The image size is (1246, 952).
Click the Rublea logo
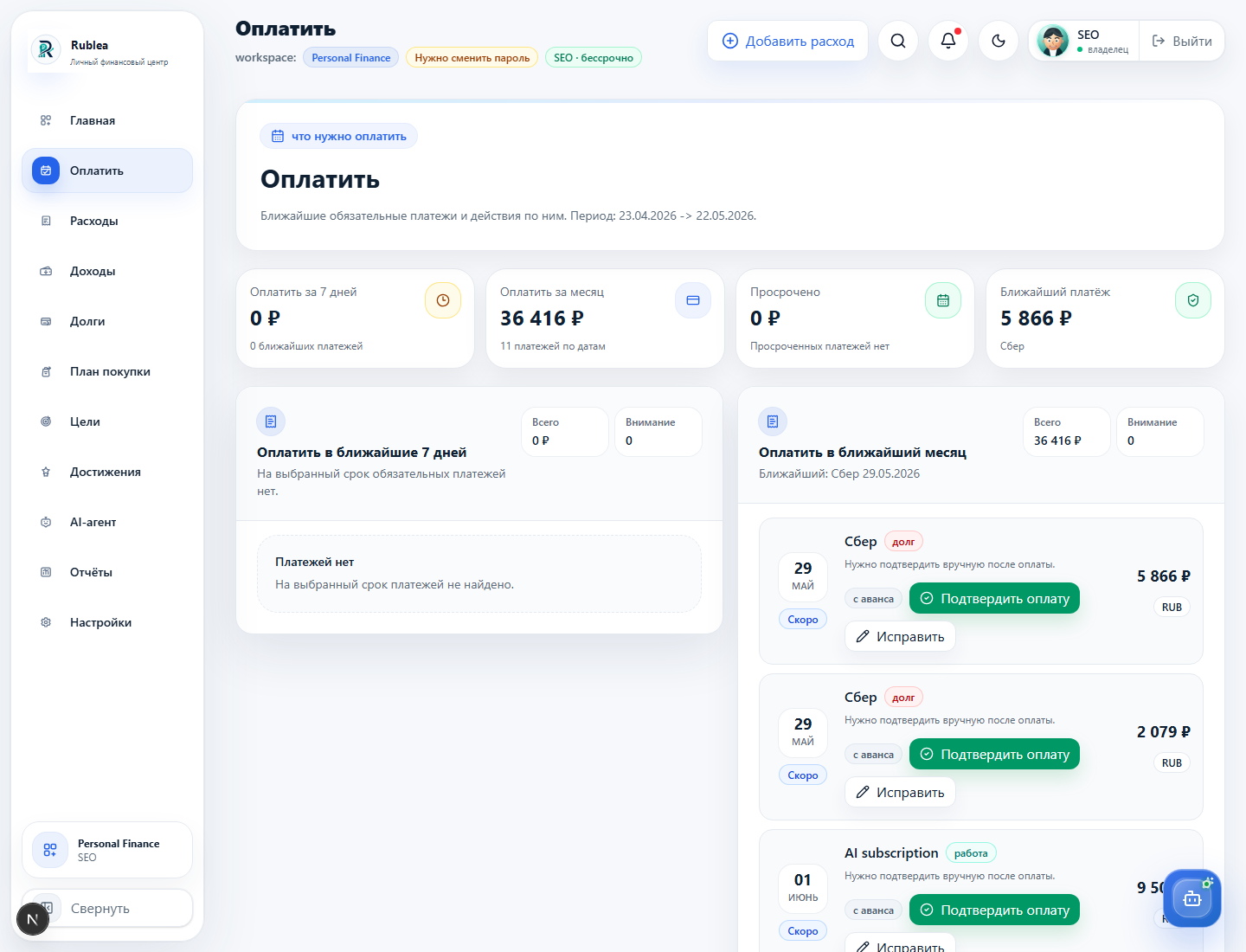[x=46, y=51]
